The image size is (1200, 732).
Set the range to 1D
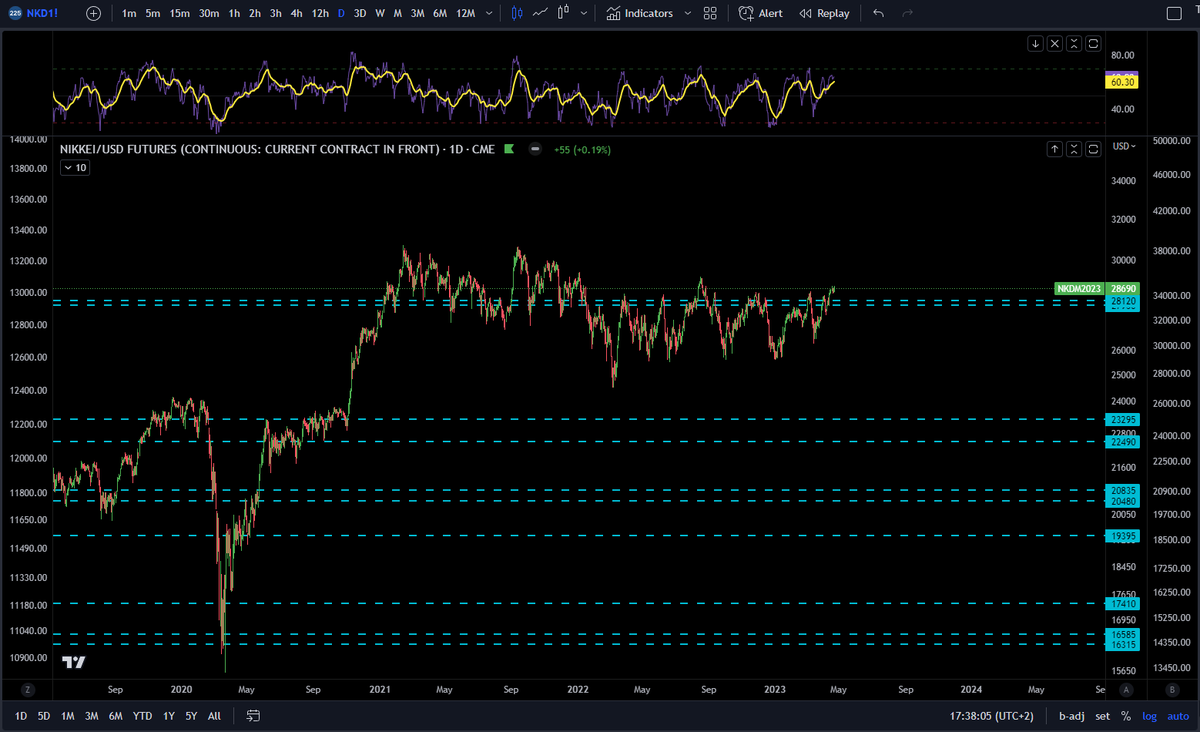tap(20, 716)
